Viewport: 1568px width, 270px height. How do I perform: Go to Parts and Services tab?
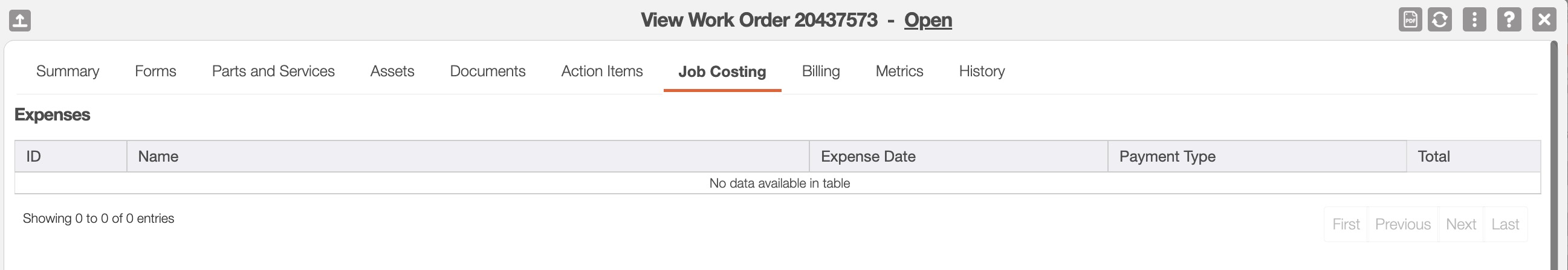coord(273,71)
